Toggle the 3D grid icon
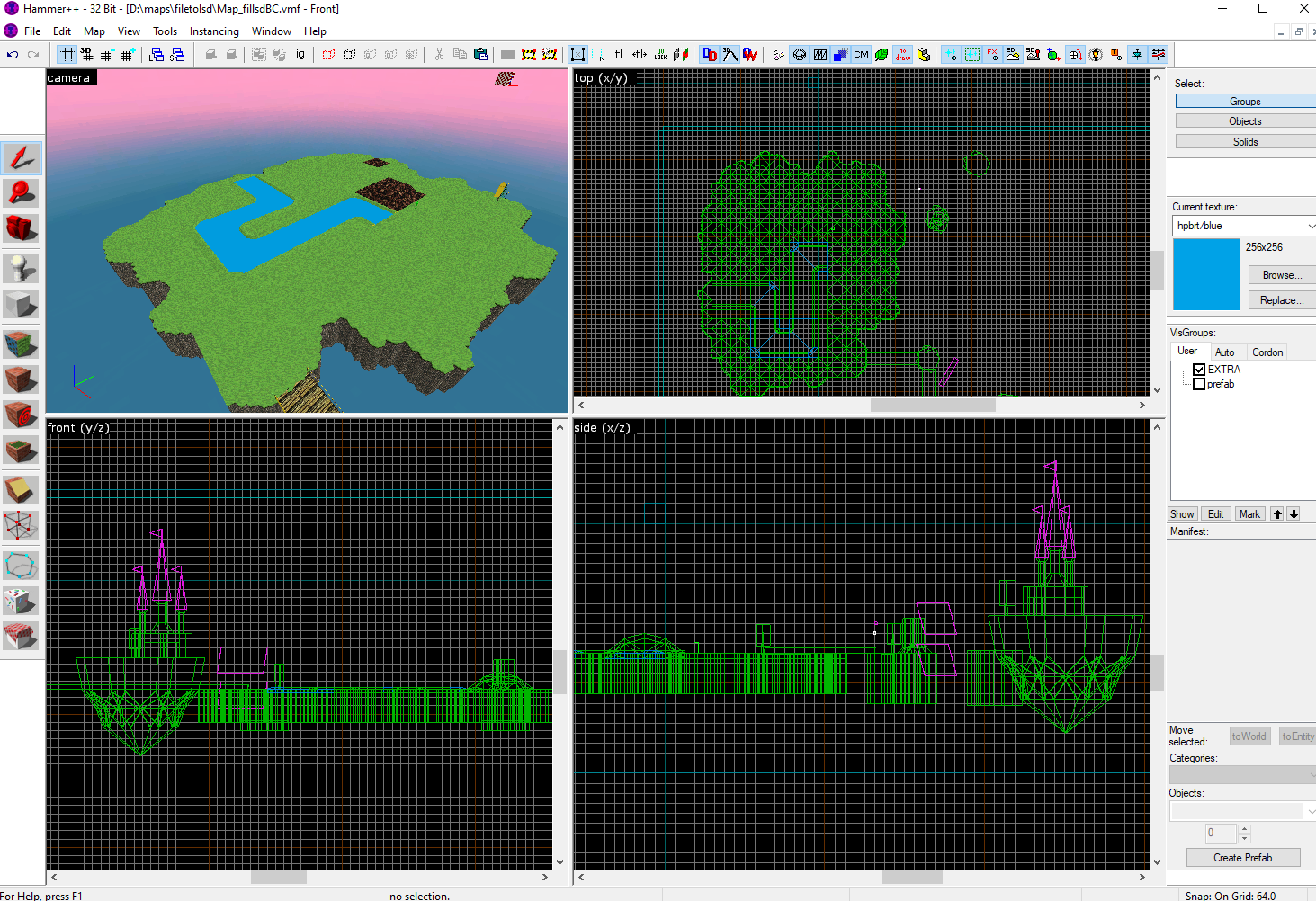The image size is (1316, 901). [x=86, y=55]
